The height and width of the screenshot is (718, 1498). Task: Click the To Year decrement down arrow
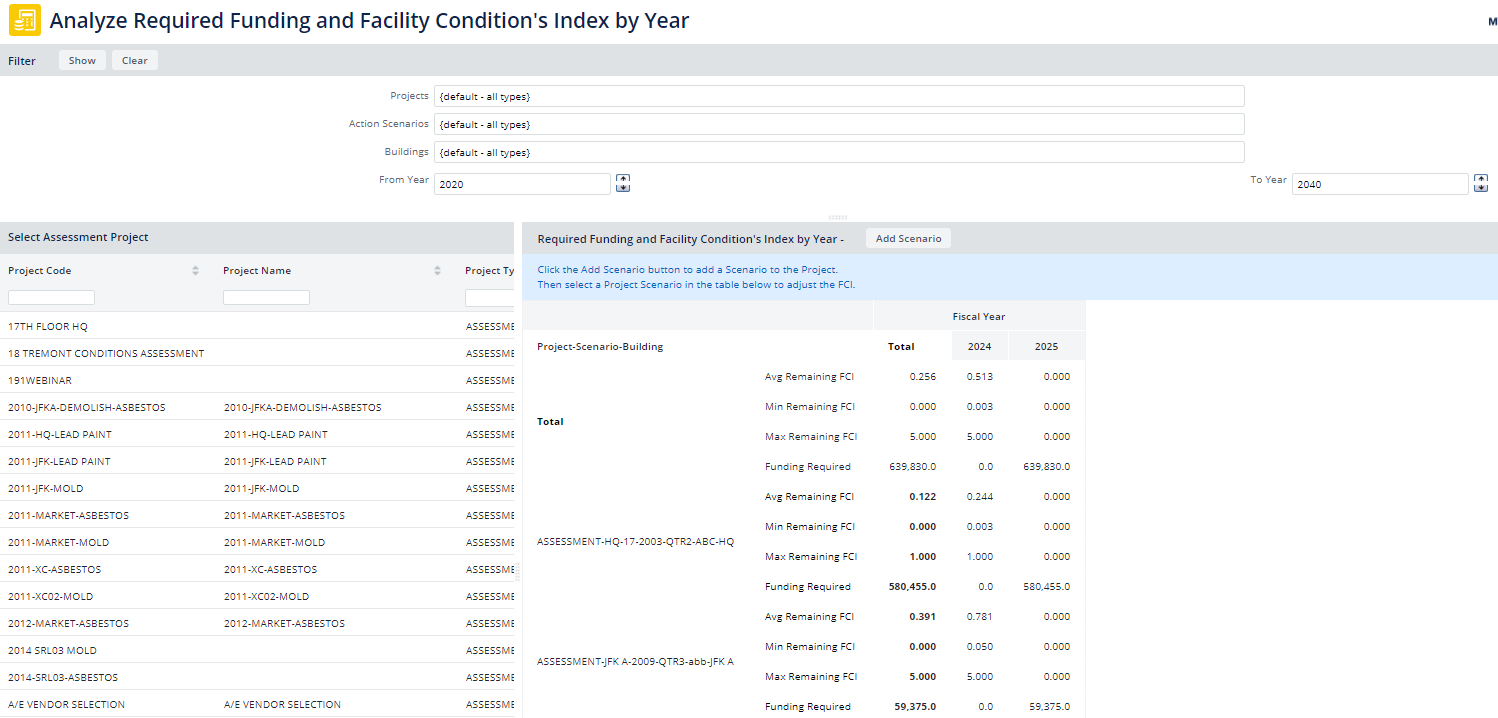[1481, 188]
